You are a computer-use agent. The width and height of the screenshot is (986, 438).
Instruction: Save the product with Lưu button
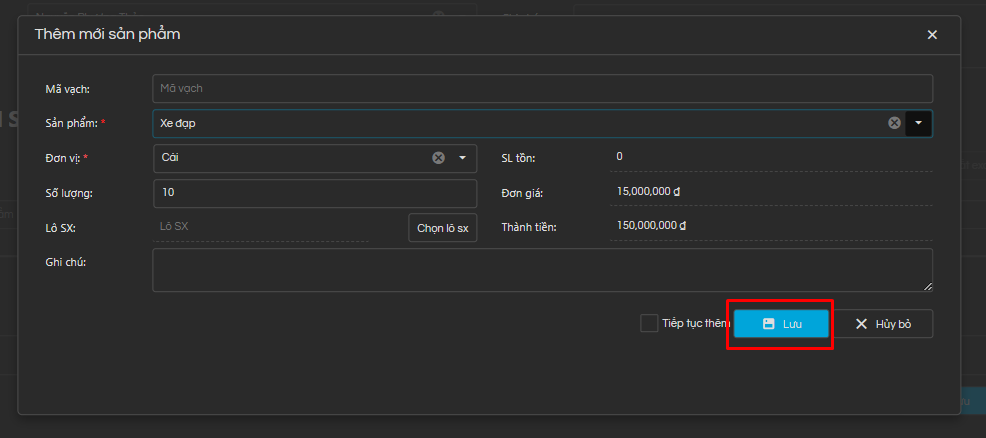[781, 324]
